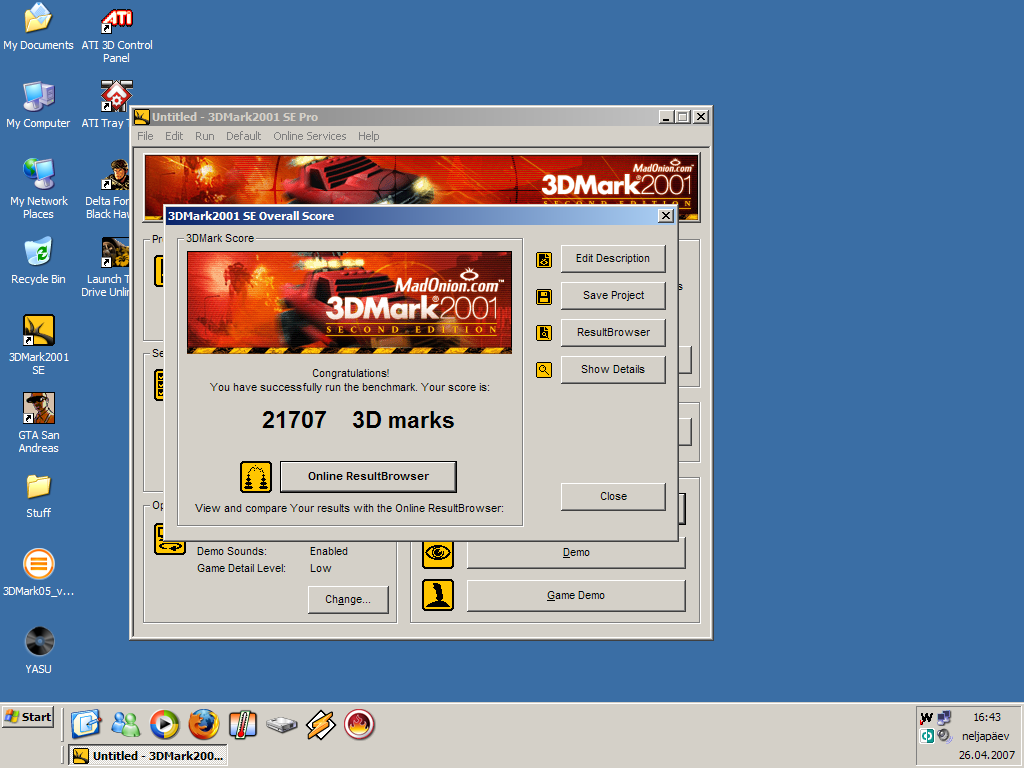The image size is (1024, 768).
Task: Click the Edit Description icon
Action: 544,259
